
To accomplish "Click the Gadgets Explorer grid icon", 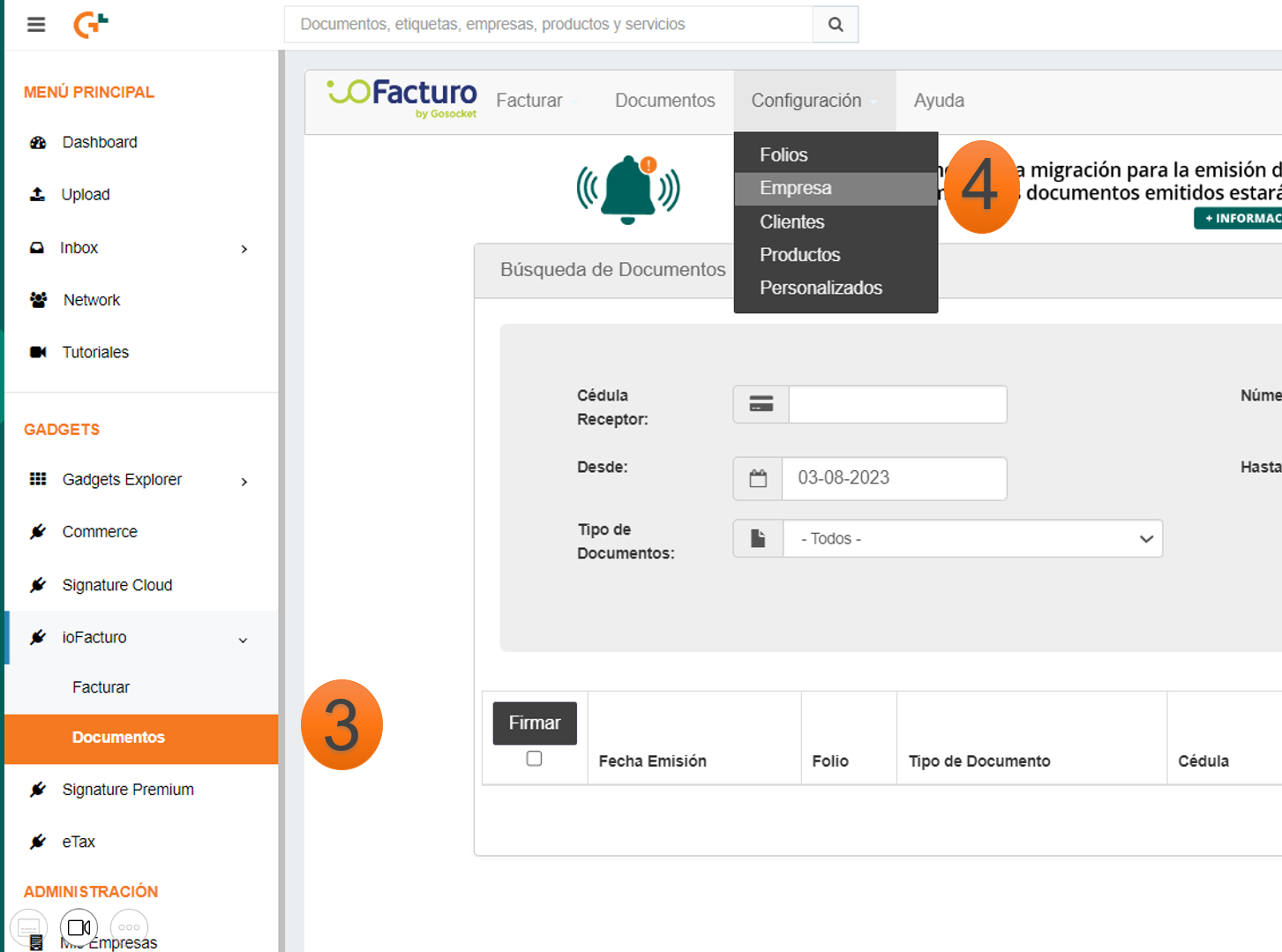I will [38, 479].
